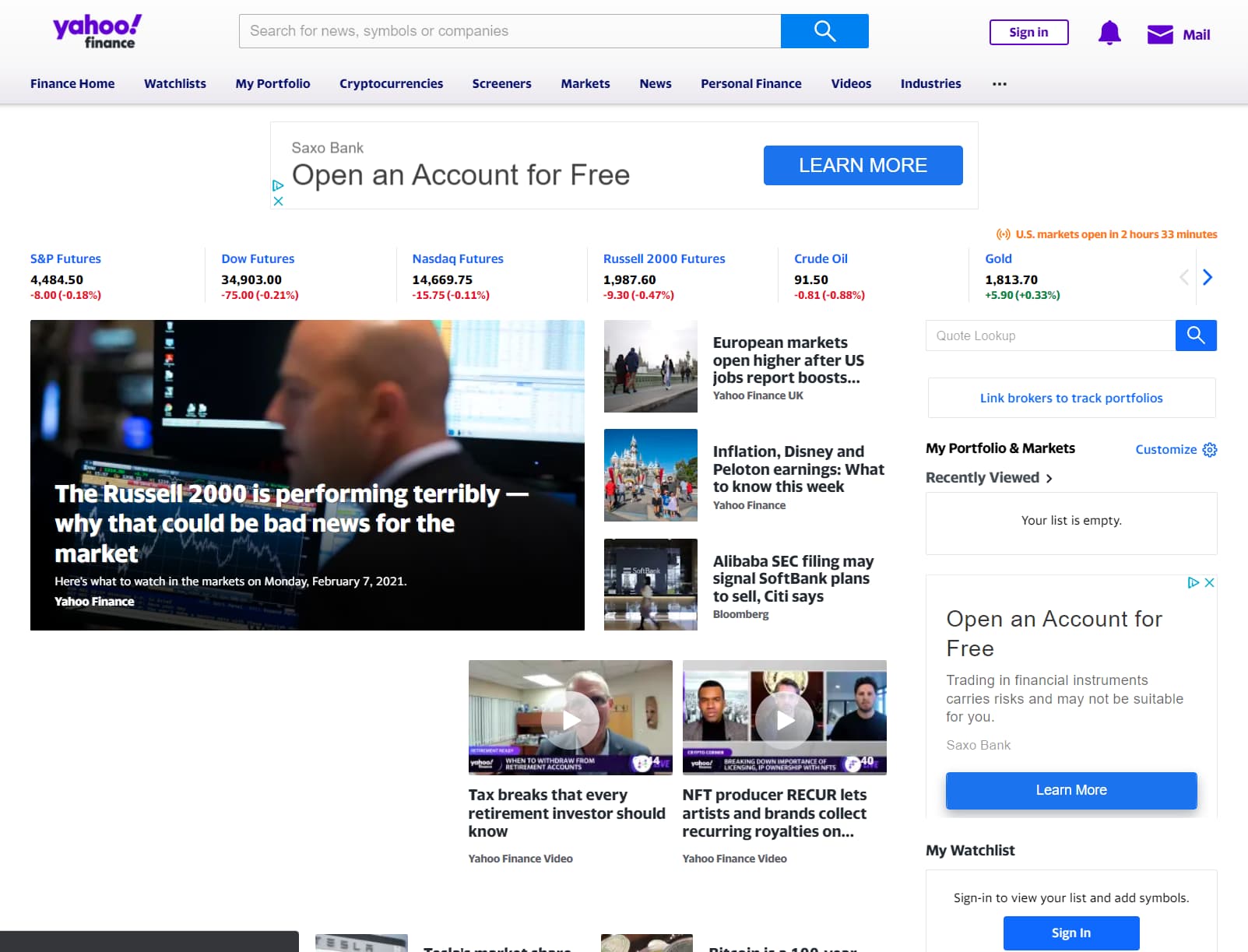1248x952 pixels.
Task: Open Dow Futures quote
Action: [x=258, y=258]
